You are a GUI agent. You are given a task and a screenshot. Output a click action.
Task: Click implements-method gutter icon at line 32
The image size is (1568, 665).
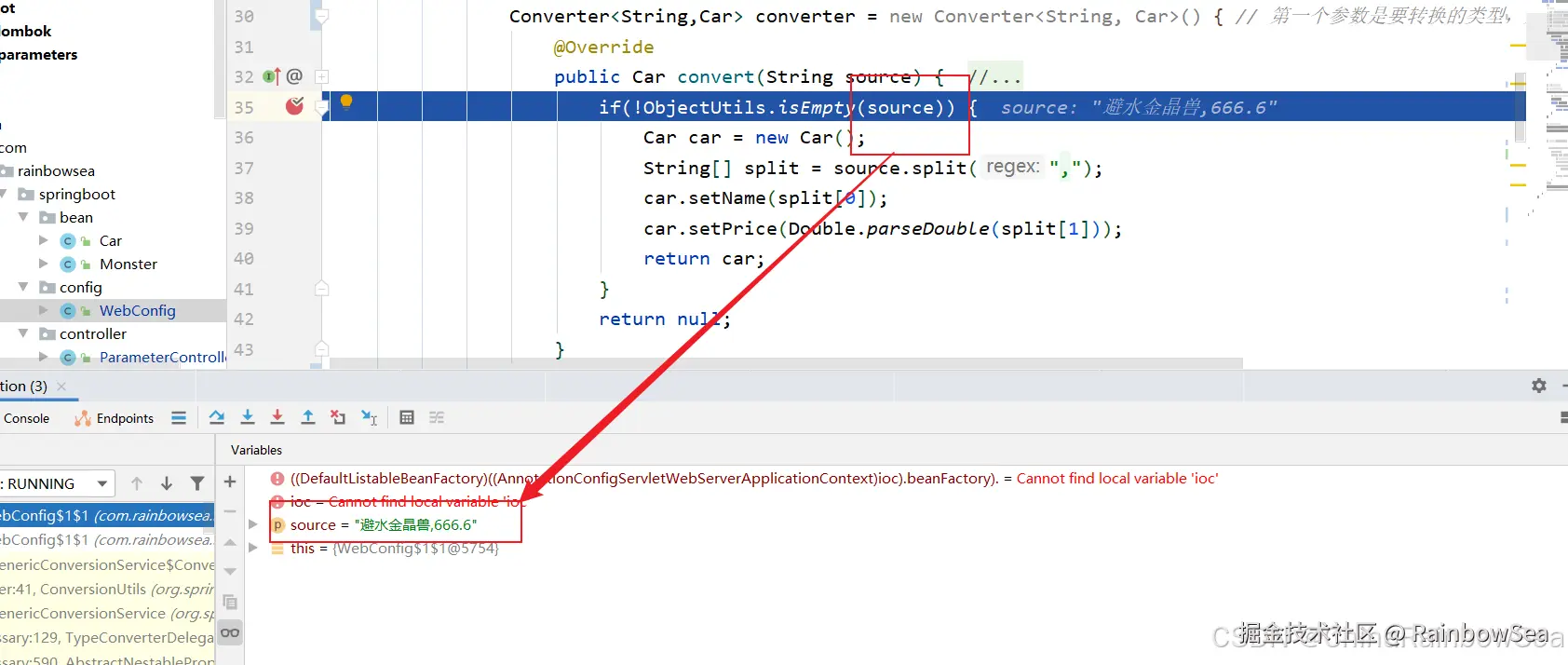tap(271, 76)
